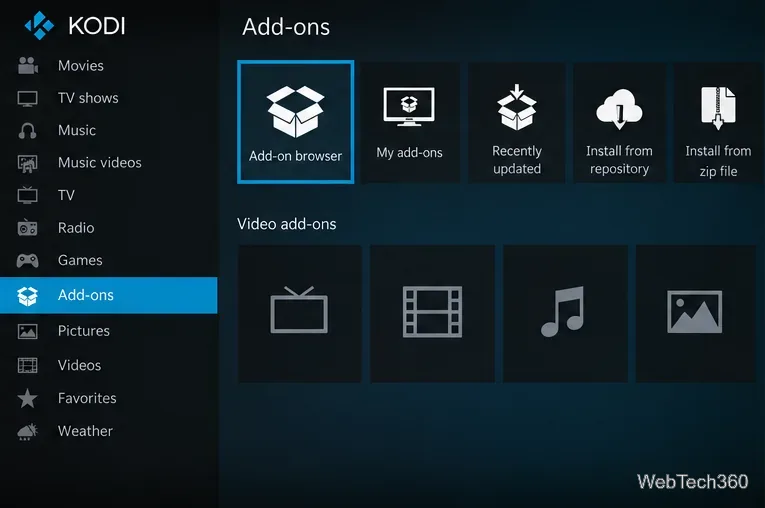The image size is (765, 508).
Task: Click the Kodi logo icon
Action: tap(39, 25)
